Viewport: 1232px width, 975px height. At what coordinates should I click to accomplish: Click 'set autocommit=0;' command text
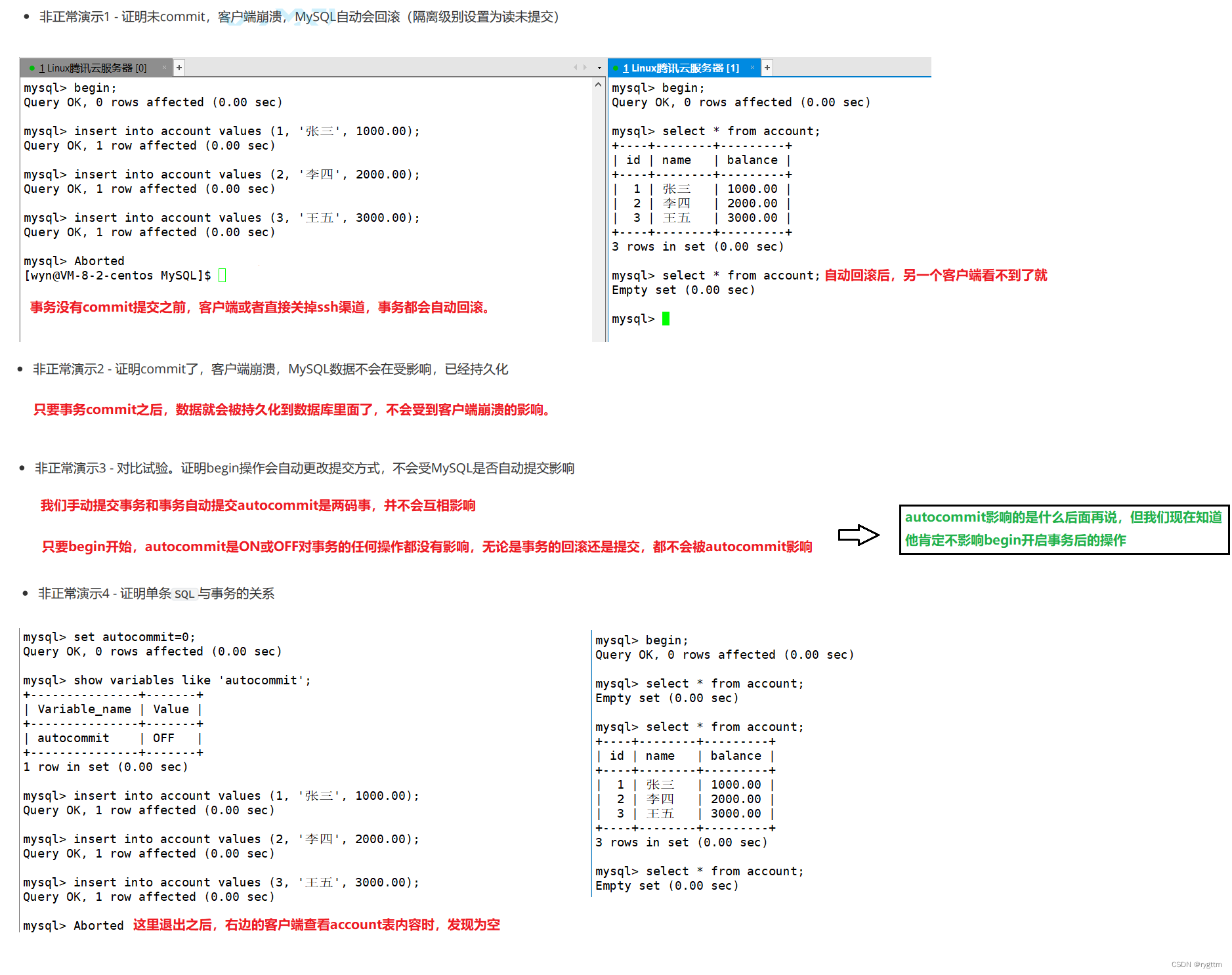coord(135,637)
